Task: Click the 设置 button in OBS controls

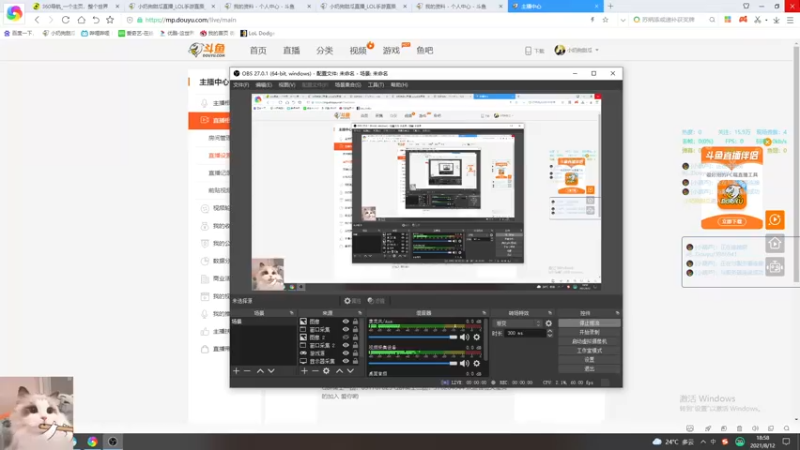Action: pos(589,360)
